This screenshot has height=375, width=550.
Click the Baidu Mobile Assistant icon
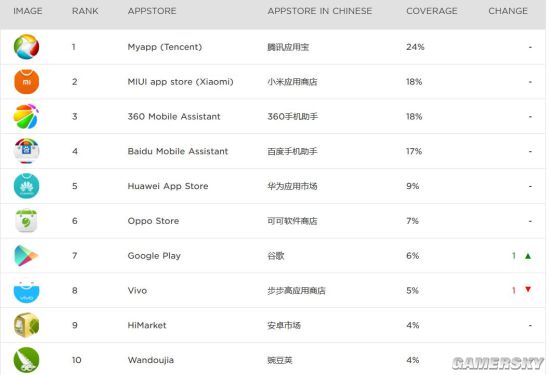coord(26,151)
